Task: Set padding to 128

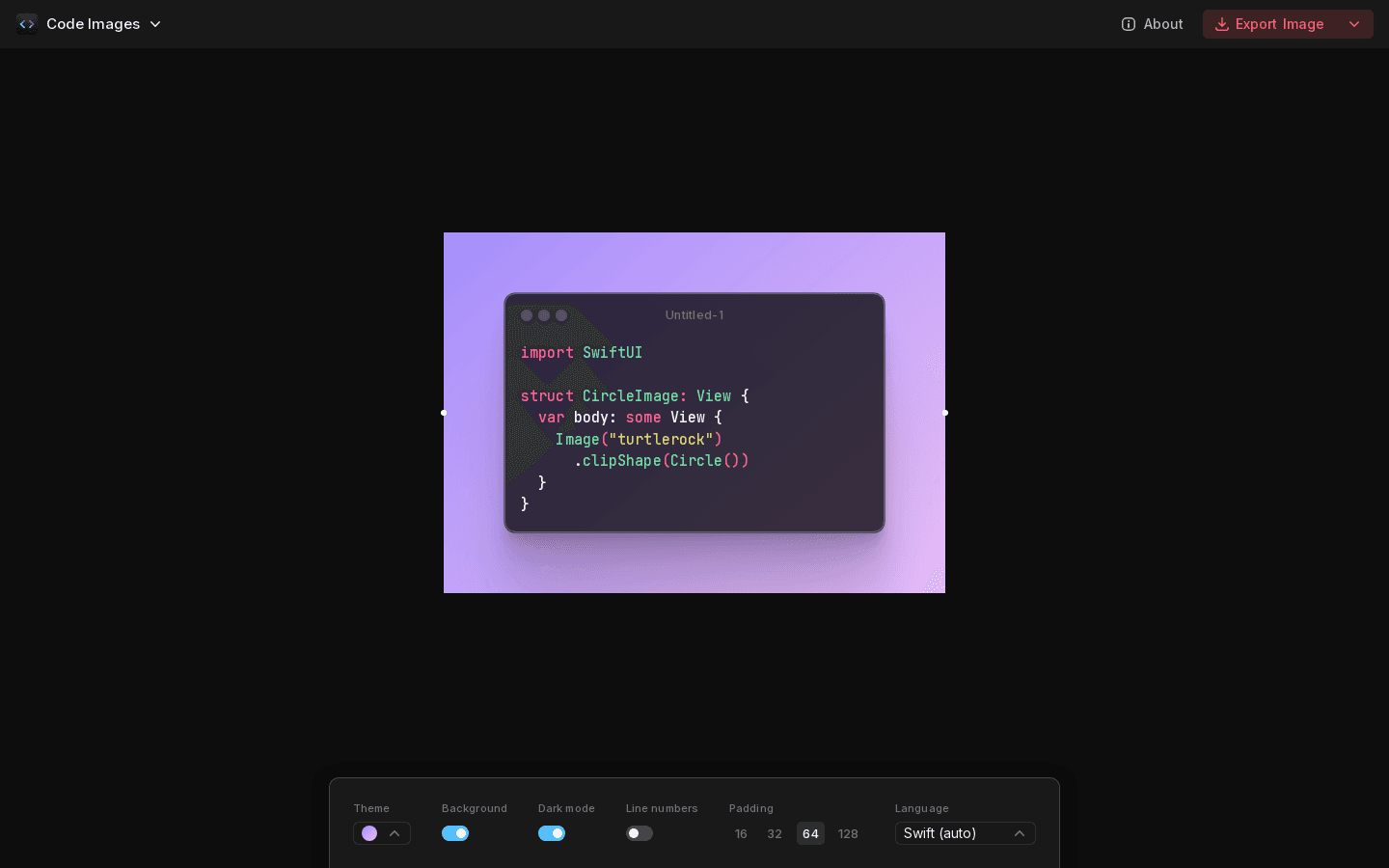Action: click(x=848, y=833)
